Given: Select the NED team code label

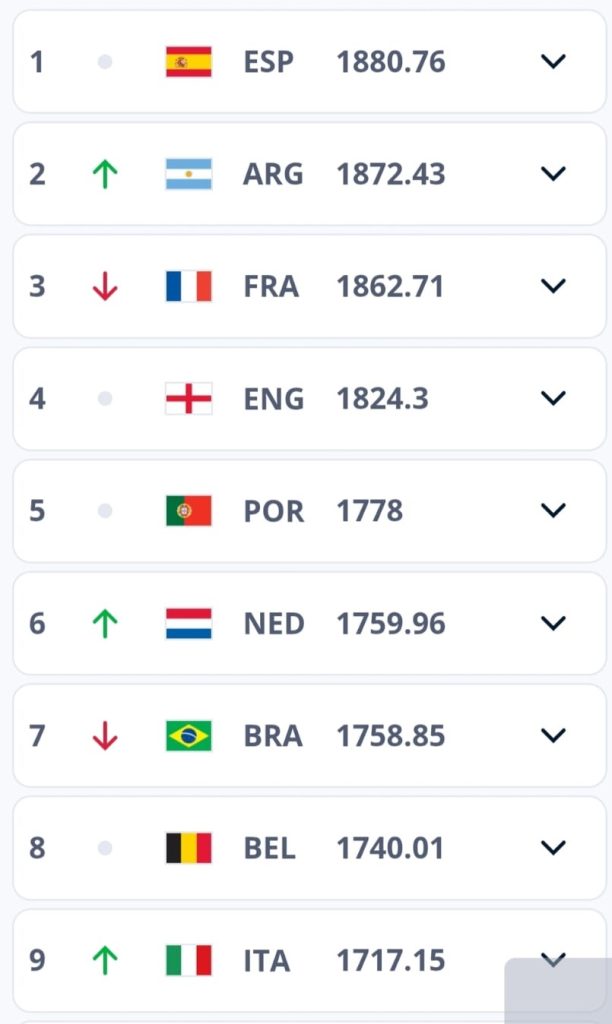Looking at the screenshot, I should pos(273,623).
